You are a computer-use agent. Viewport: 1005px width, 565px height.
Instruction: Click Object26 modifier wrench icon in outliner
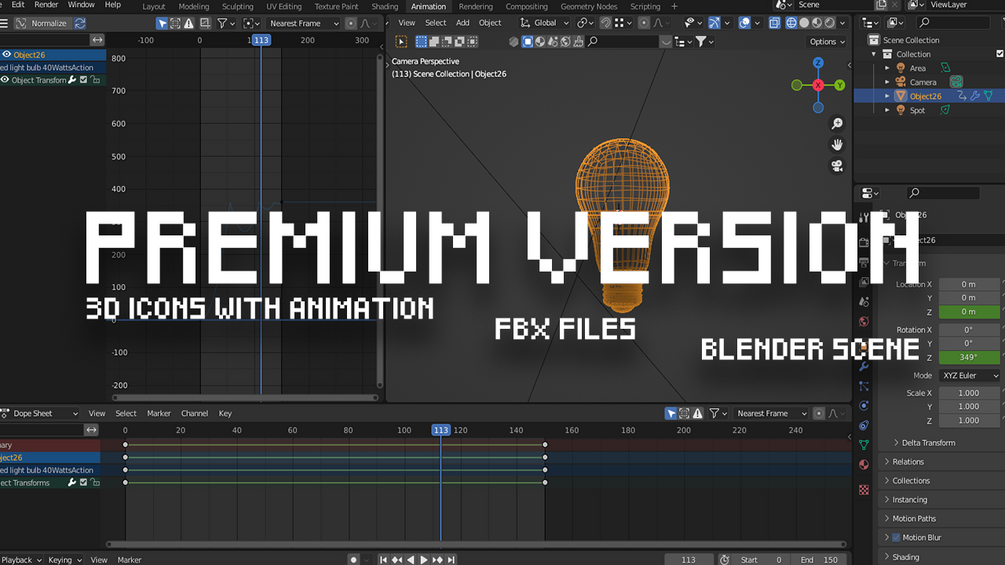(x=975, y=96)
